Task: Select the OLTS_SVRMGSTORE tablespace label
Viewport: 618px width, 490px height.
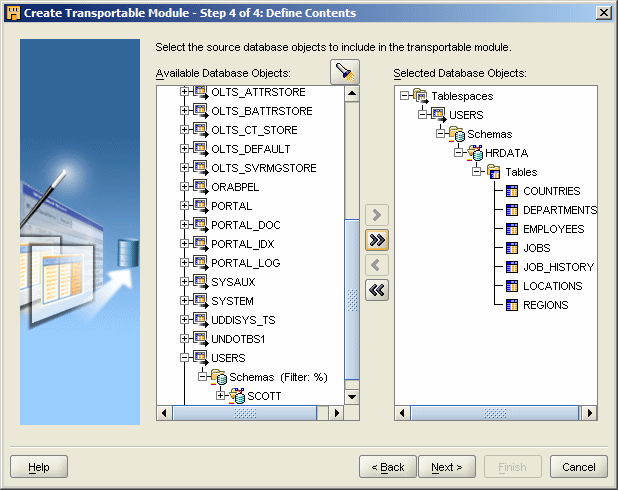Action: (264, 168)
